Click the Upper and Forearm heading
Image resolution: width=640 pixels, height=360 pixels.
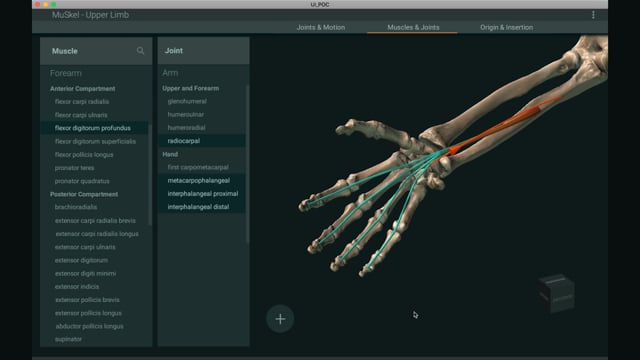190,88
